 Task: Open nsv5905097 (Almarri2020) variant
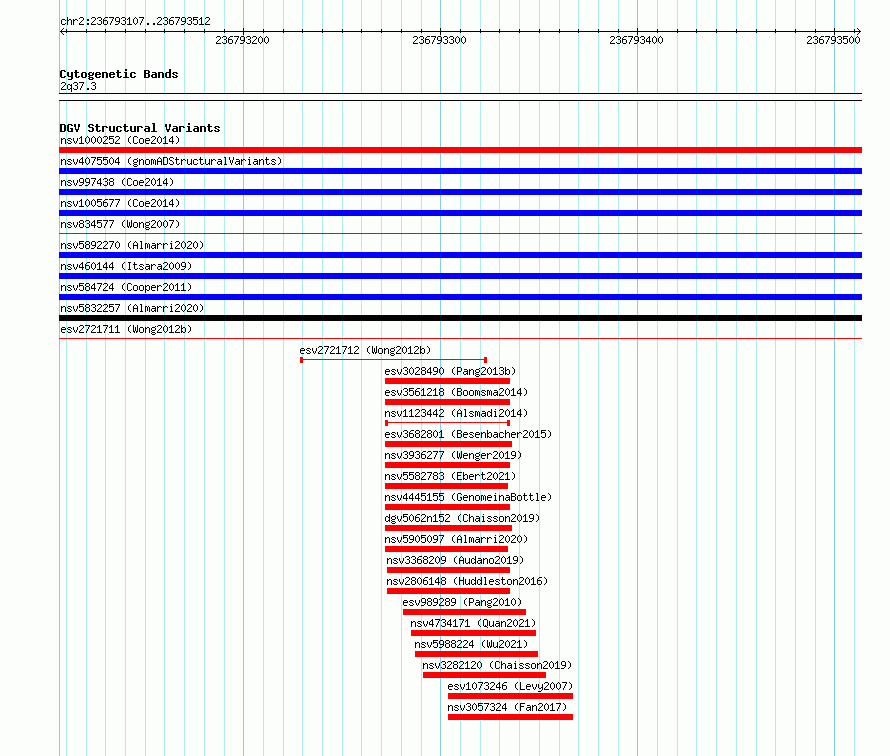coord(456,539)
